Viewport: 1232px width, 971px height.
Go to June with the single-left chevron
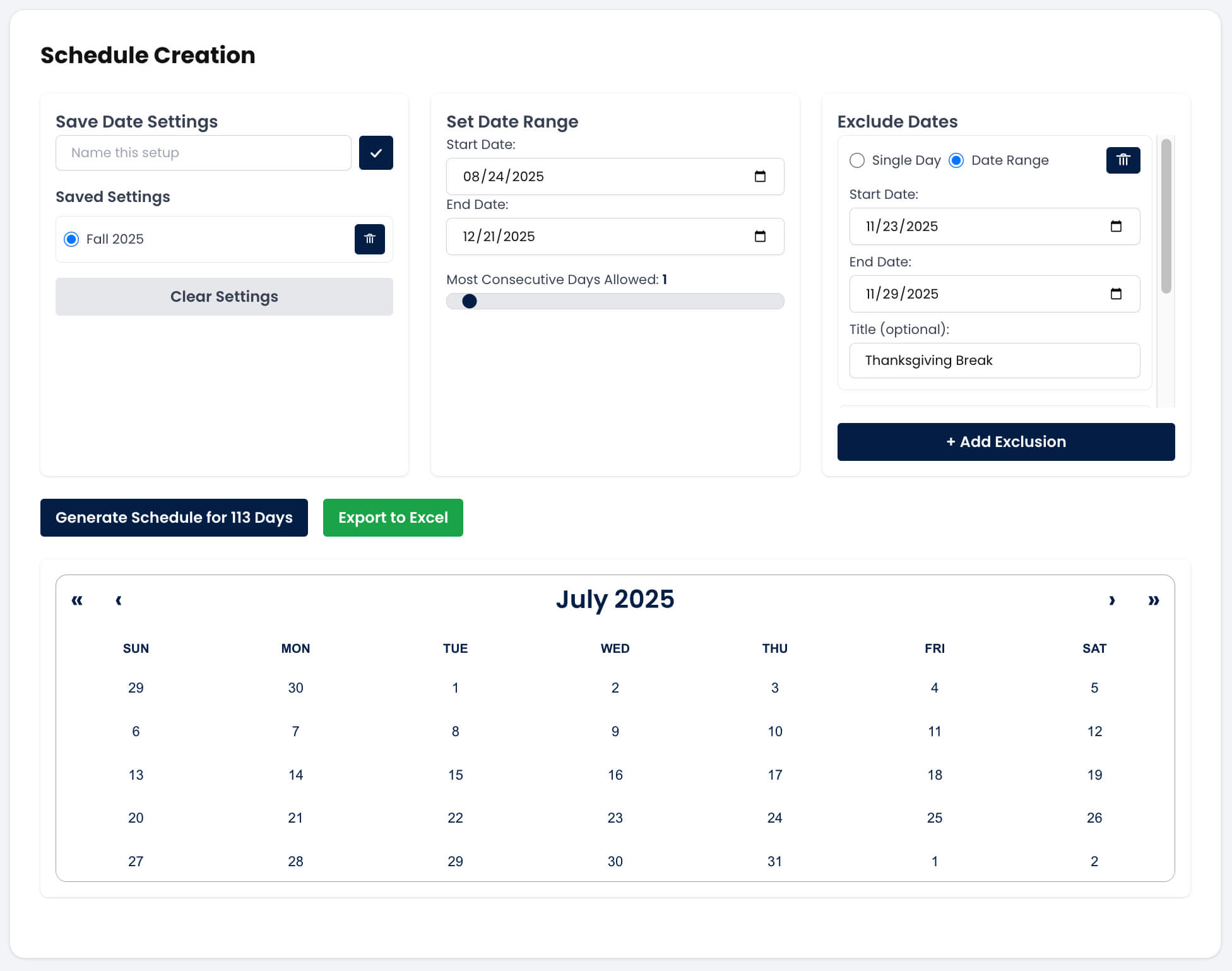tap(118, 600)
